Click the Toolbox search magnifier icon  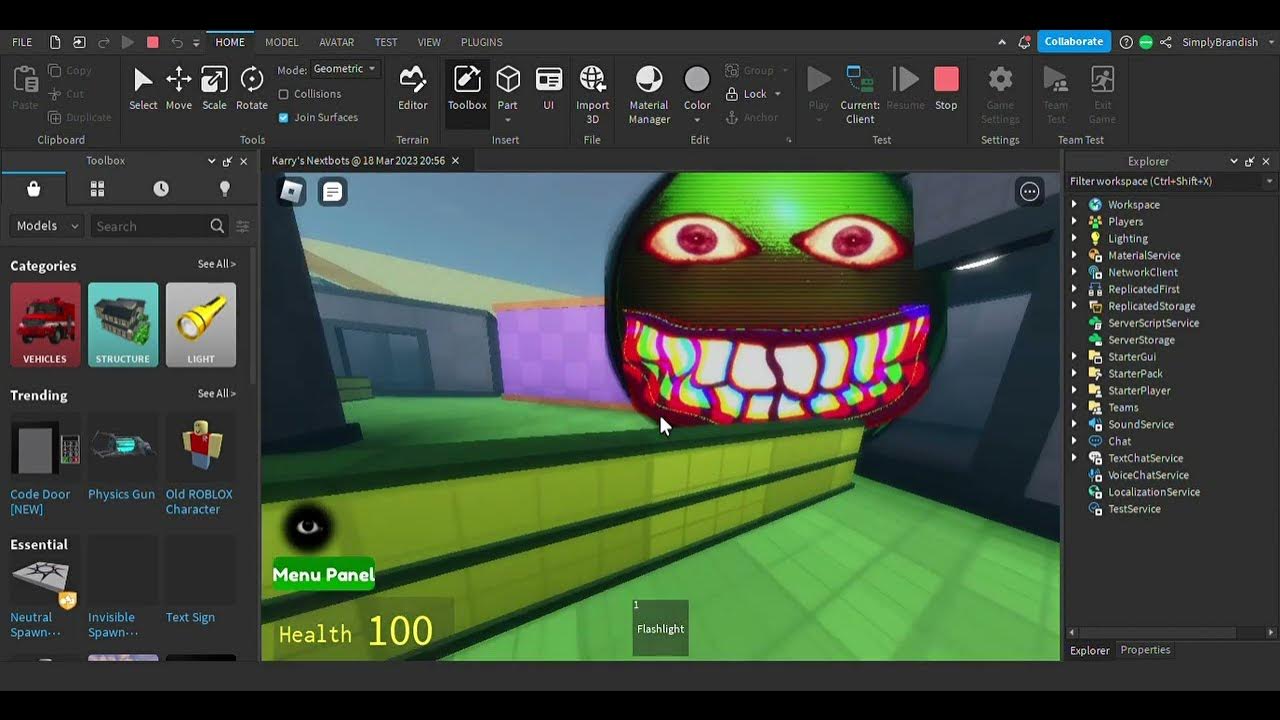[217, 226]
